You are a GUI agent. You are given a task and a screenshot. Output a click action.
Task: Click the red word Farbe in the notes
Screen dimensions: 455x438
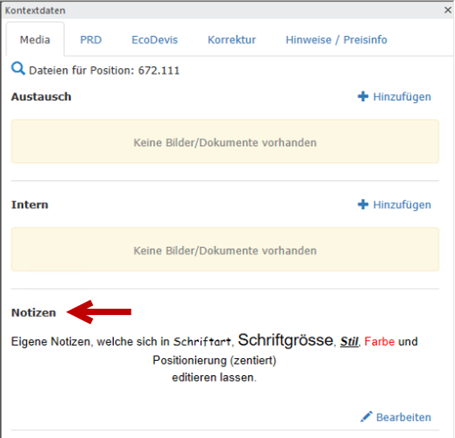click(379, 341)
